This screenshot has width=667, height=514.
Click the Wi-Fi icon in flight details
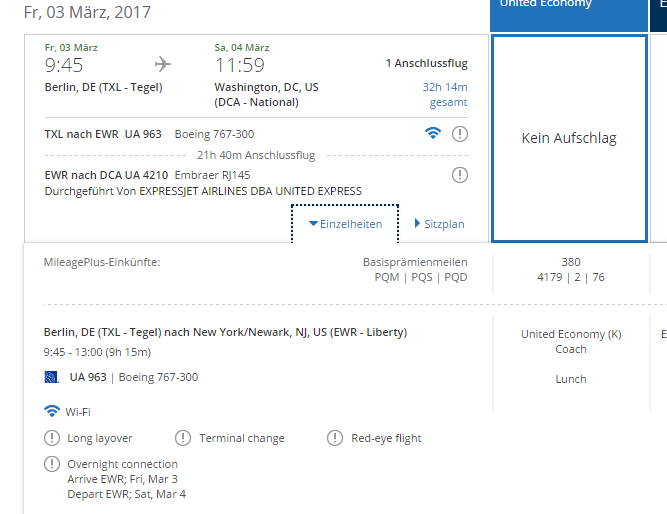(52, 411)
